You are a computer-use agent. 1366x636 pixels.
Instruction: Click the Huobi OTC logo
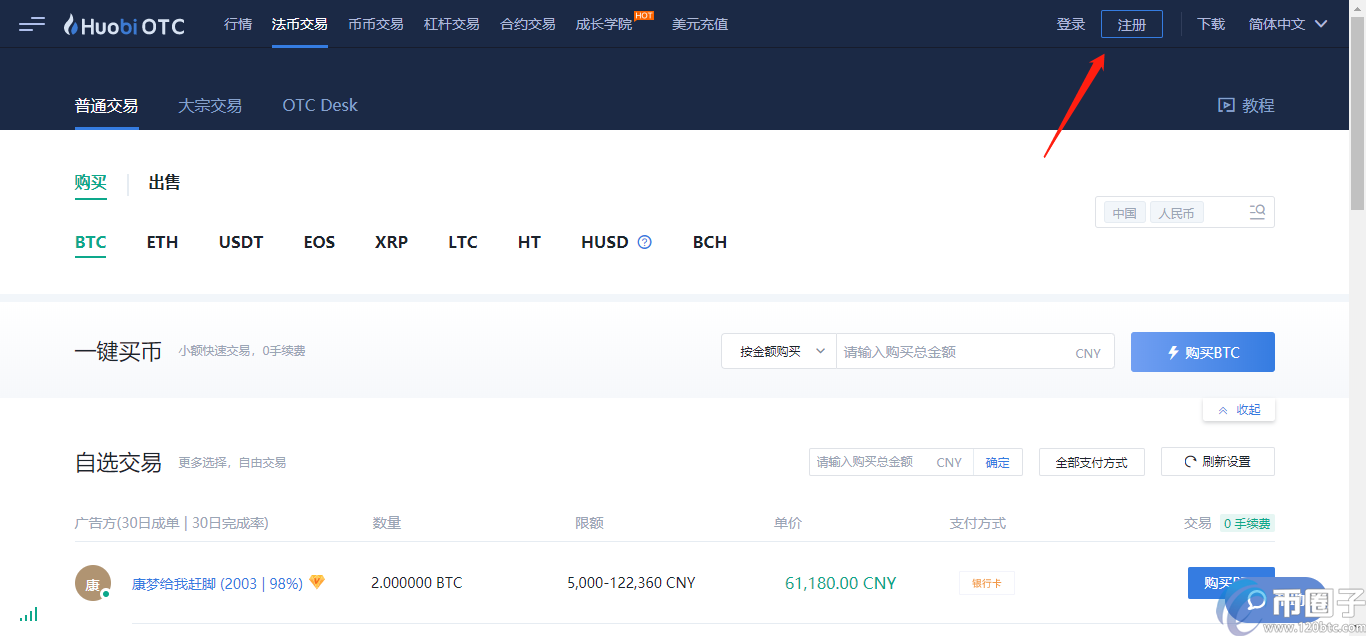point(124,25)
